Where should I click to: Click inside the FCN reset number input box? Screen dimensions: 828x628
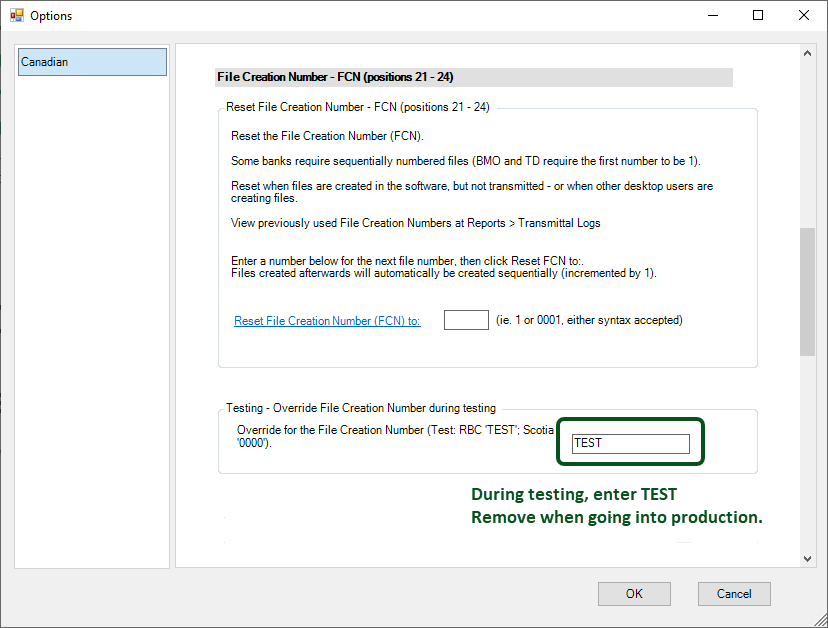[x=466, y=319]
